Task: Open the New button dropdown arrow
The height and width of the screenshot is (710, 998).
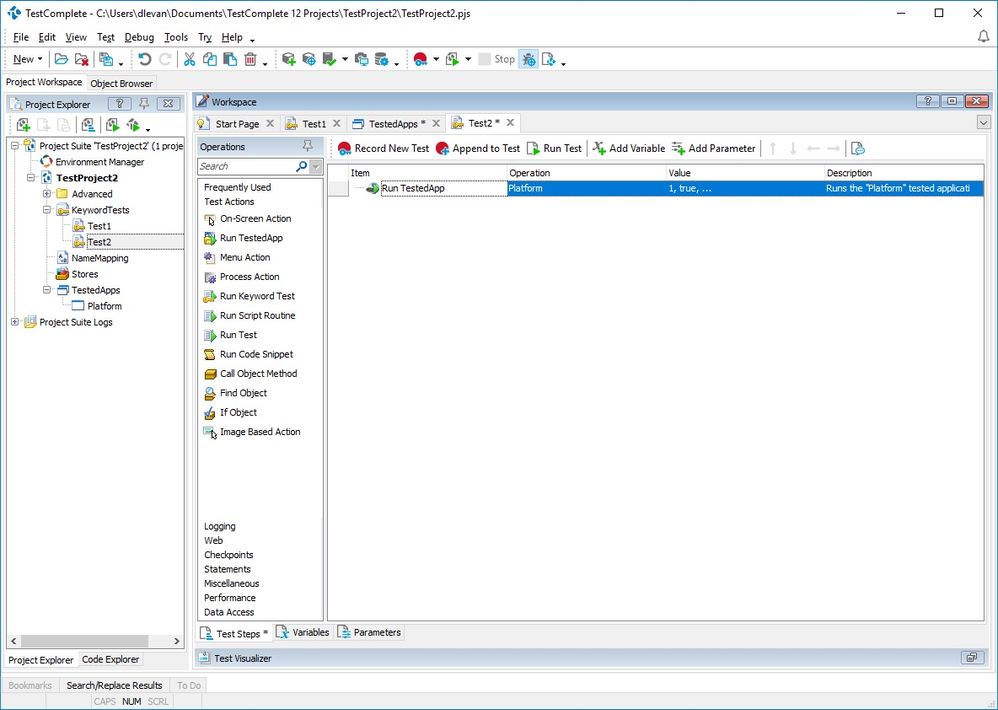Action: click(x=39, y=60)
